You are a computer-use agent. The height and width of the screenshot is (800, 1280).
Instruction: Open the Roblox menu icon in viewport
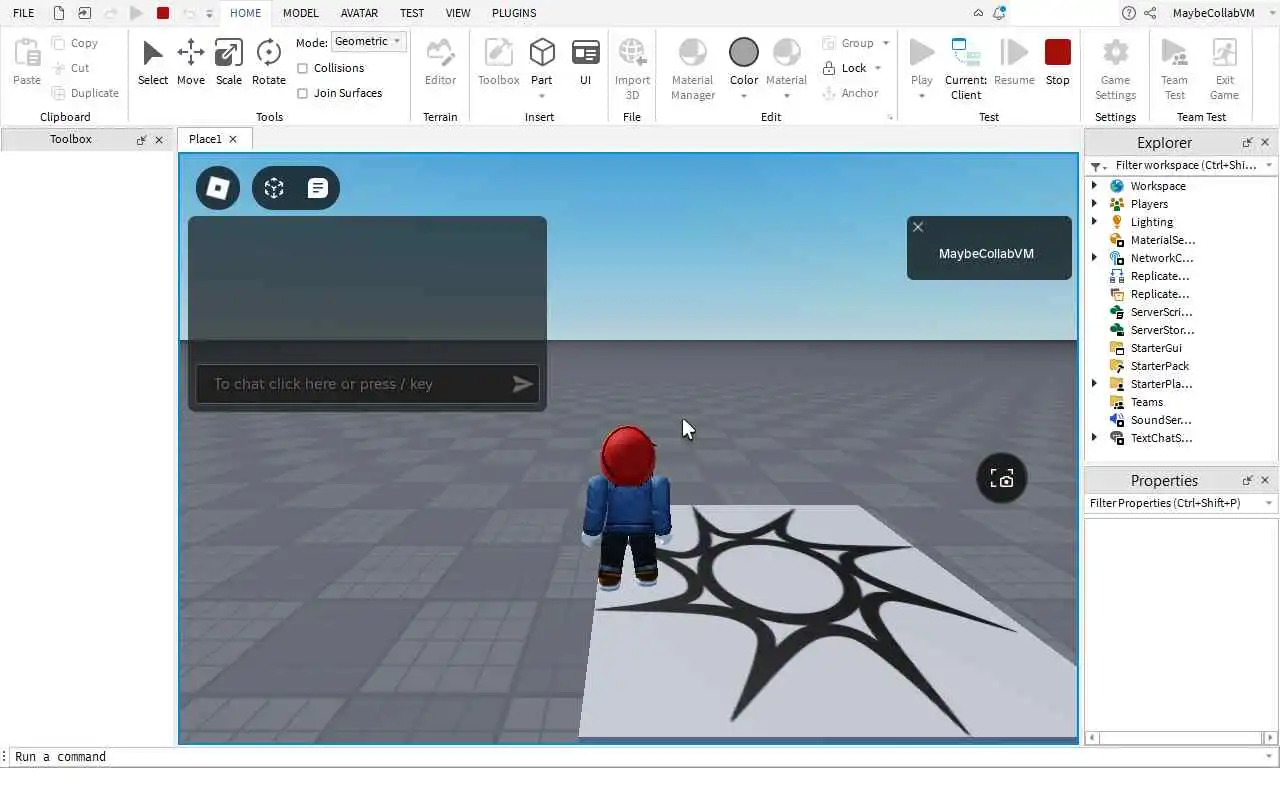tap(217, 188)
